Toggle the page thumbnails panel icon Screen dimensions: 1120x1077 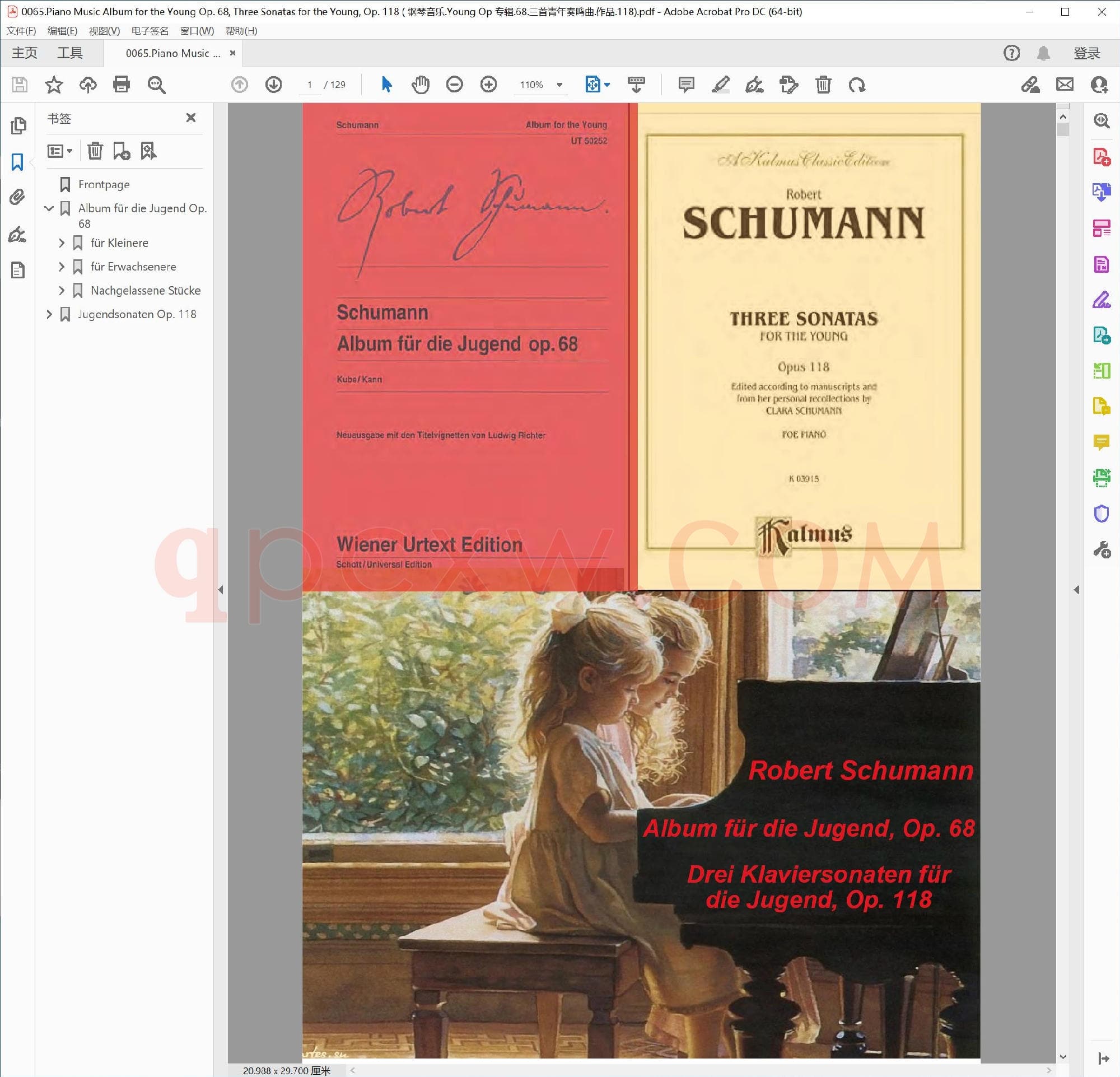coord(18,125)
